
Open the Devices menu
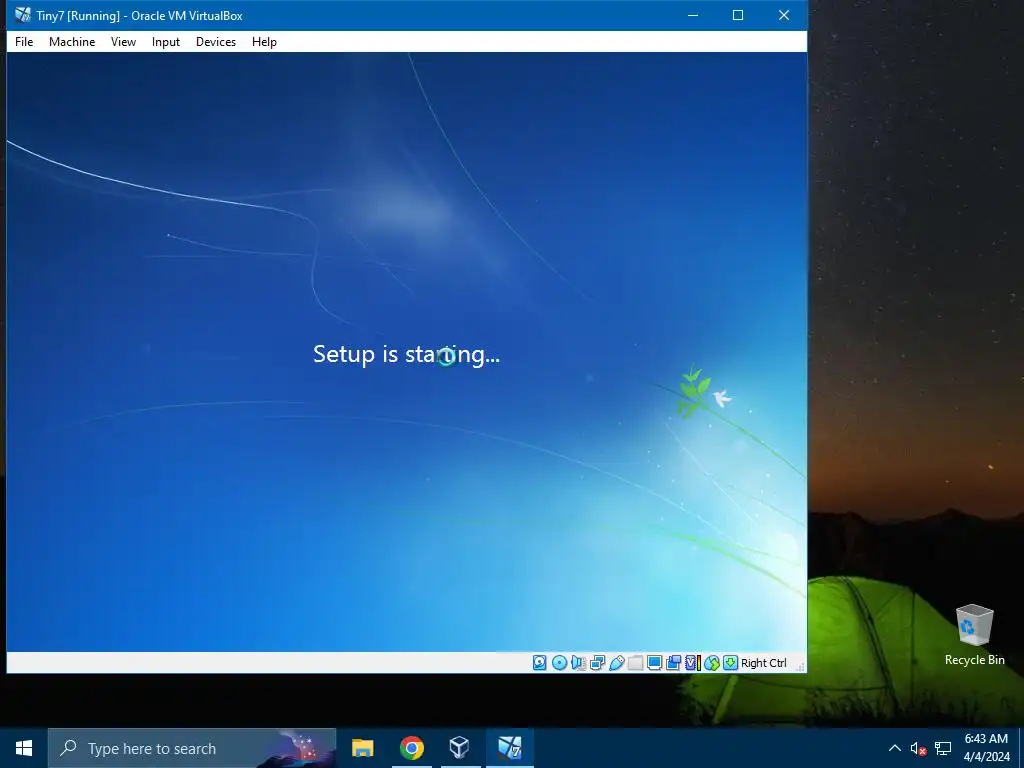click(x=216, y=42)
